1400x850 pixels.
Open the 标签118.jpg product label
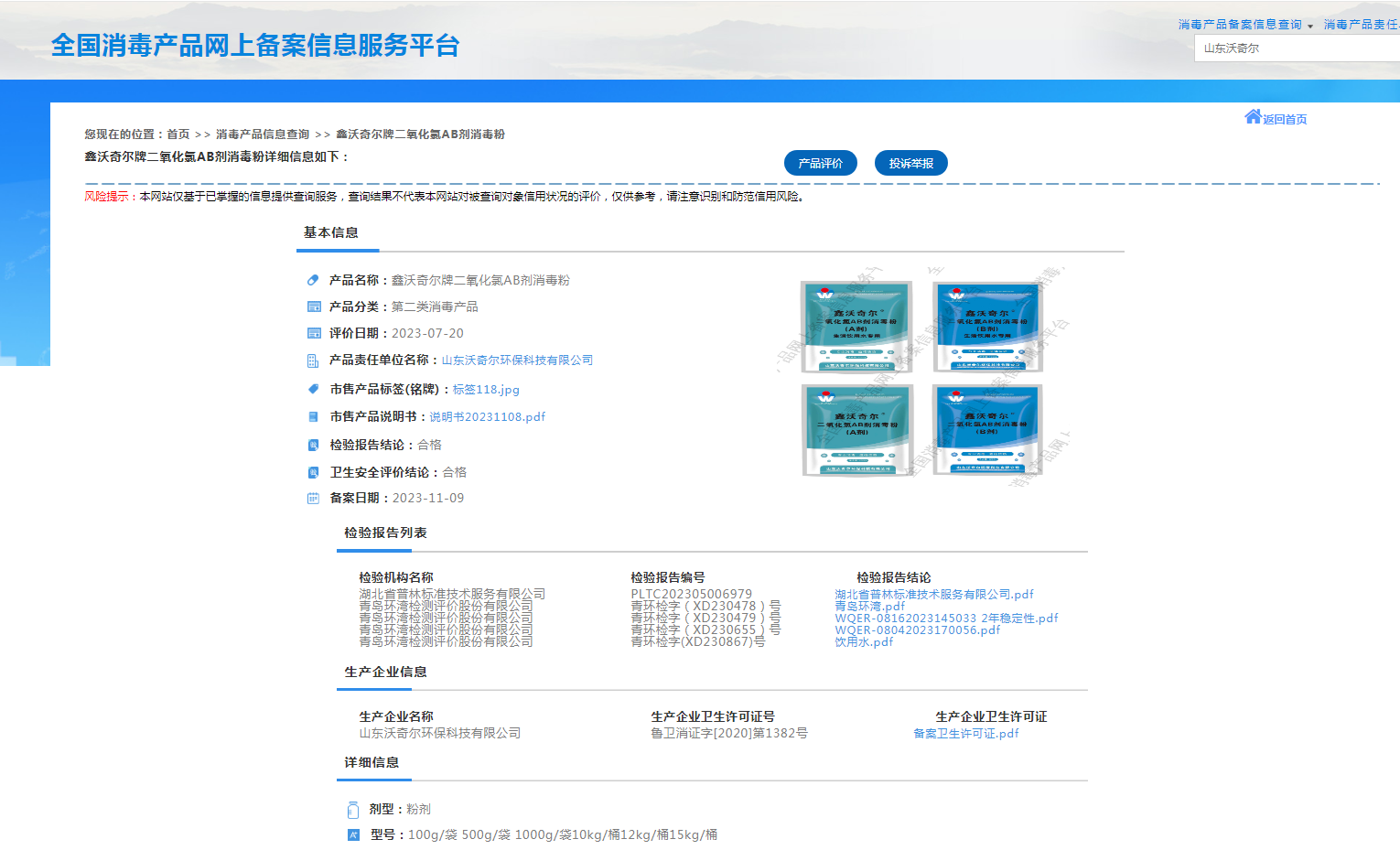[x=485, y=389]
